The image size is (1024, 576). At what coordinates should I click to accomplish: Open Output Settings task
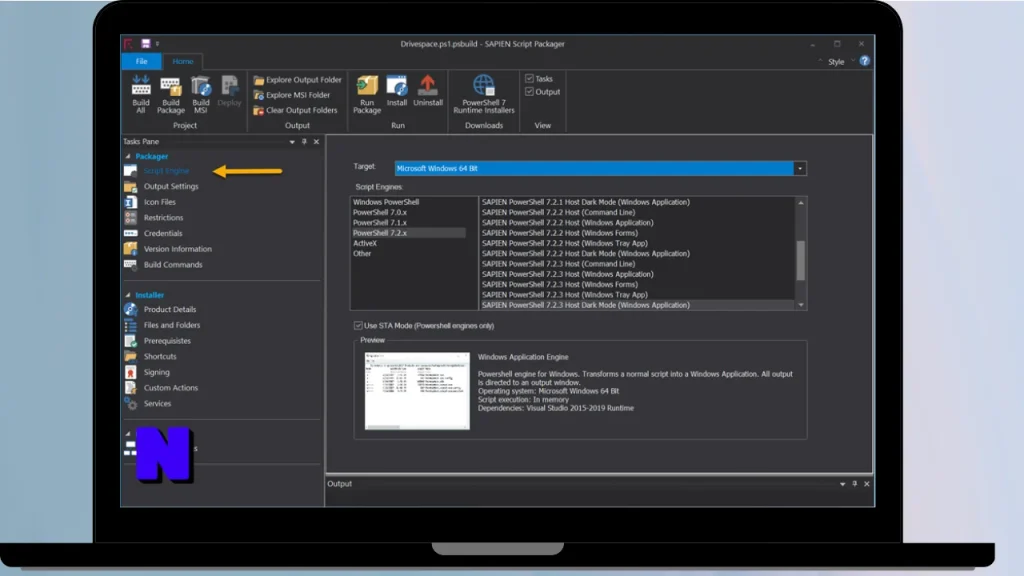coord(171,186)
